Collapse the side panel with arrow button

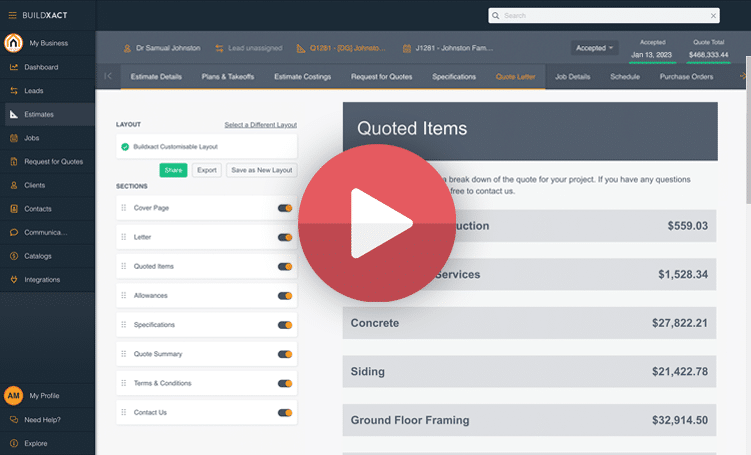pos(108,77)
